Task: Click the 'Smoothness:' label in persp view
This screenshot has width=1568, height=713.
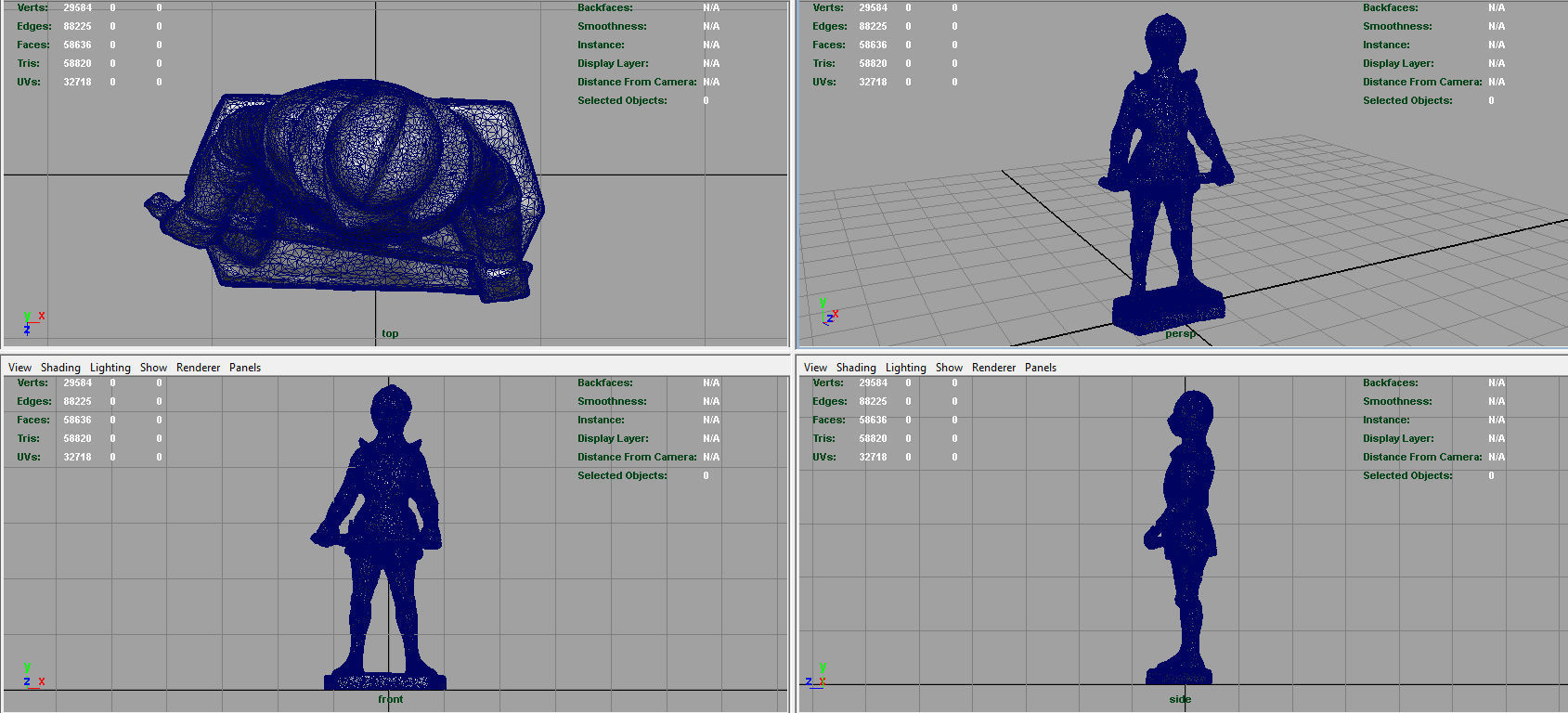Action: point(1397,26)
